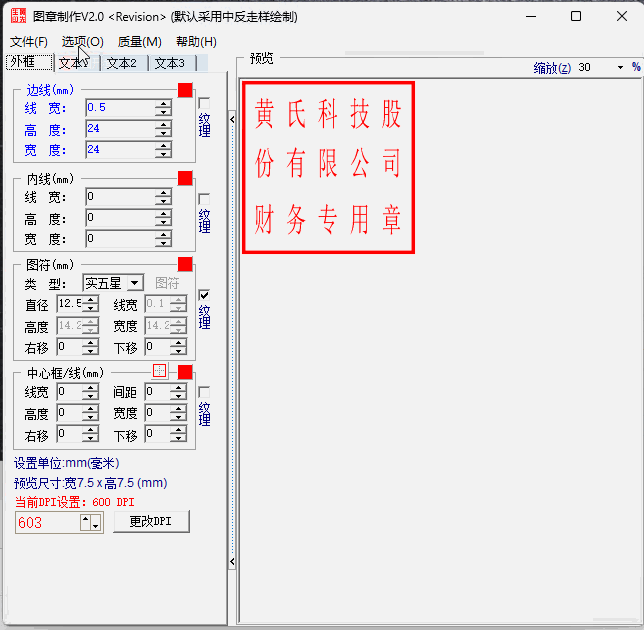The height and width of the screenshot is (630, 644).
Task: Increase the DPI value with up arrow
Action: coord(85,522)
